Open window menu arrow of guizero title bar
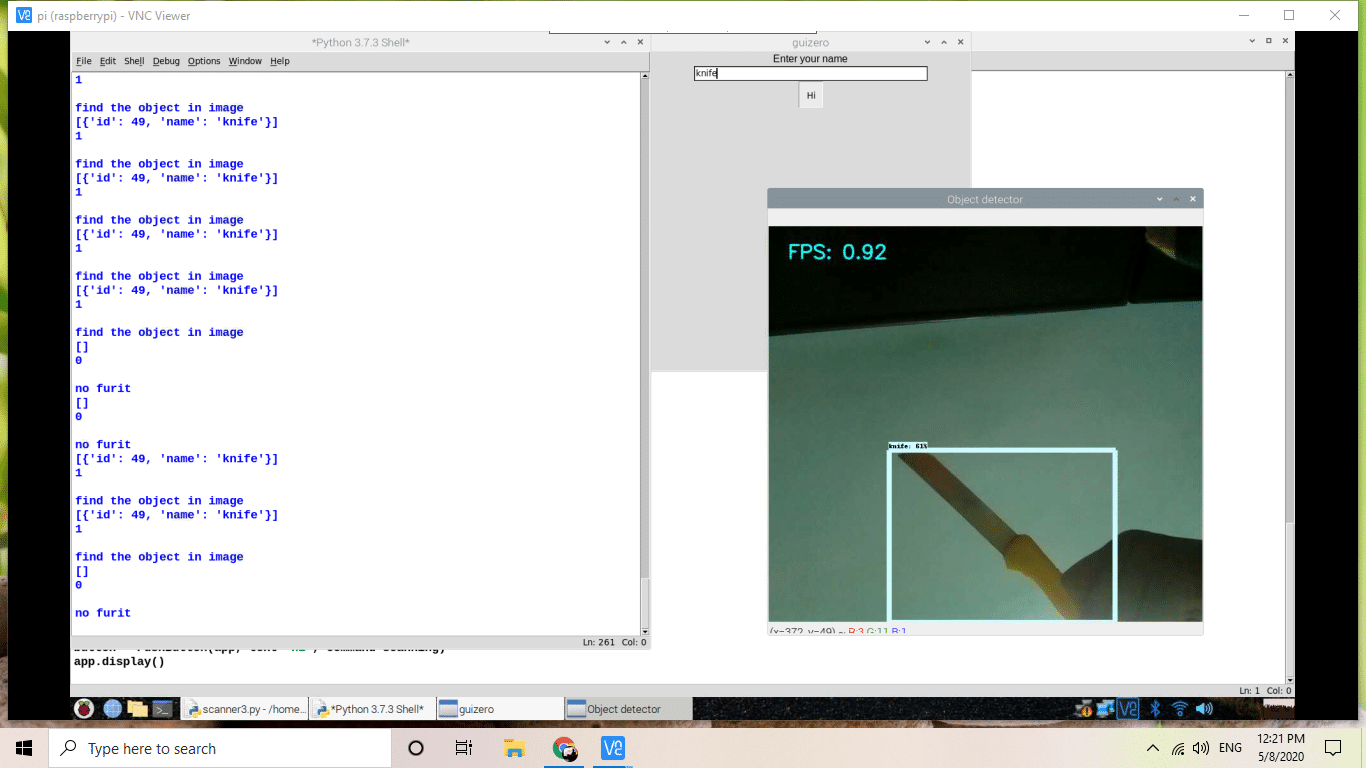The image size is (1366, 768). point(926,43)
